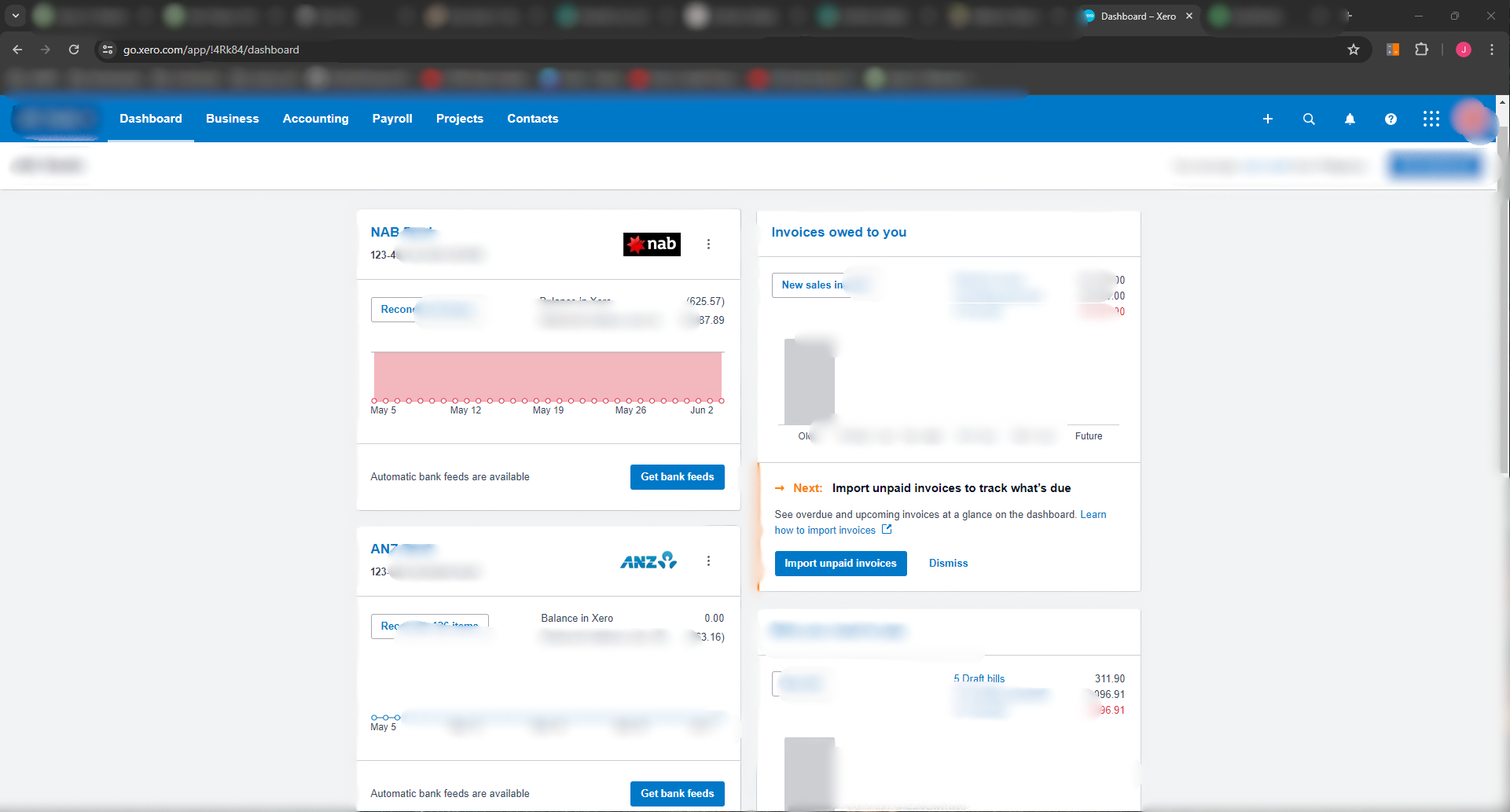The width and height of the screenshot is (1510, 812).
Task: Click 'Automatic bank feeds are available' in NAB card
Action: click(x=450, y=477)
